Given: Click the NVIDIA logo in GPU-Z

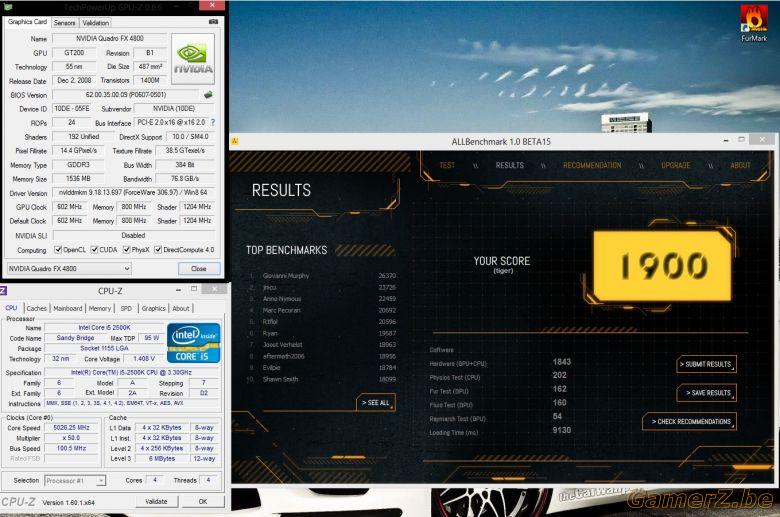Looking at the screenshot, I should pyautogui.click(x=193, y=59).
